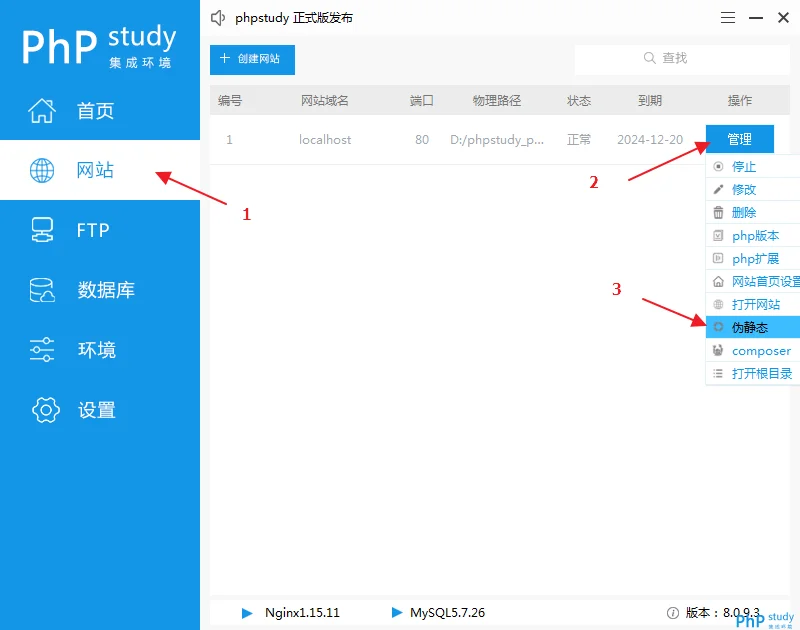Click the list icon beside 打开根目录
This screenshot has height=630, width=800.
(x=718, y=373)
